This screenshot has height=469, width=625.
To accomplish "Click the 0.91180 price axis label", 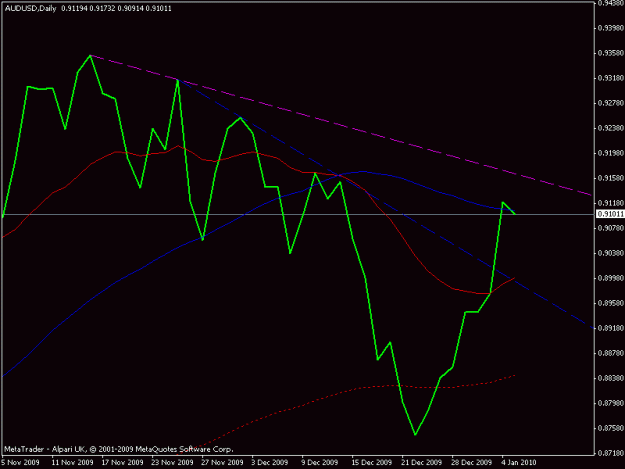I will coord(610,203).
